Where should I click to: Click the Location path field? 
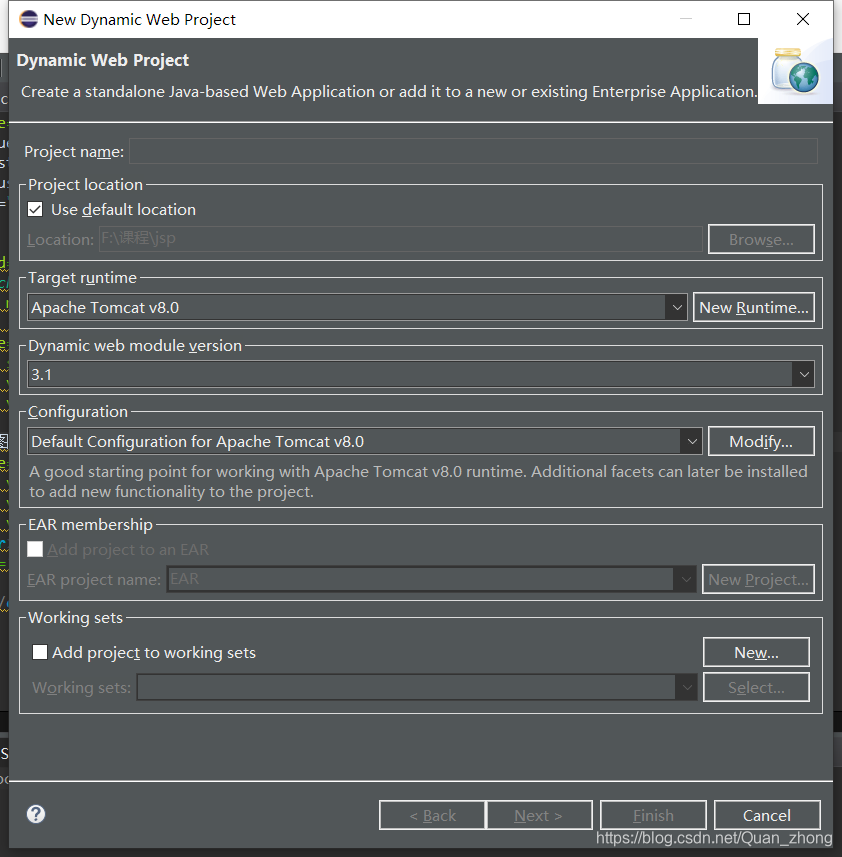(x=401, y=239)
